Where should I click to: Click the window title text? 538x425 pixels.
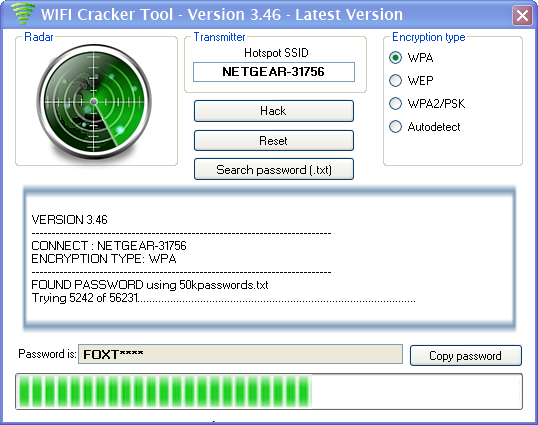click(x=222, y=15)
